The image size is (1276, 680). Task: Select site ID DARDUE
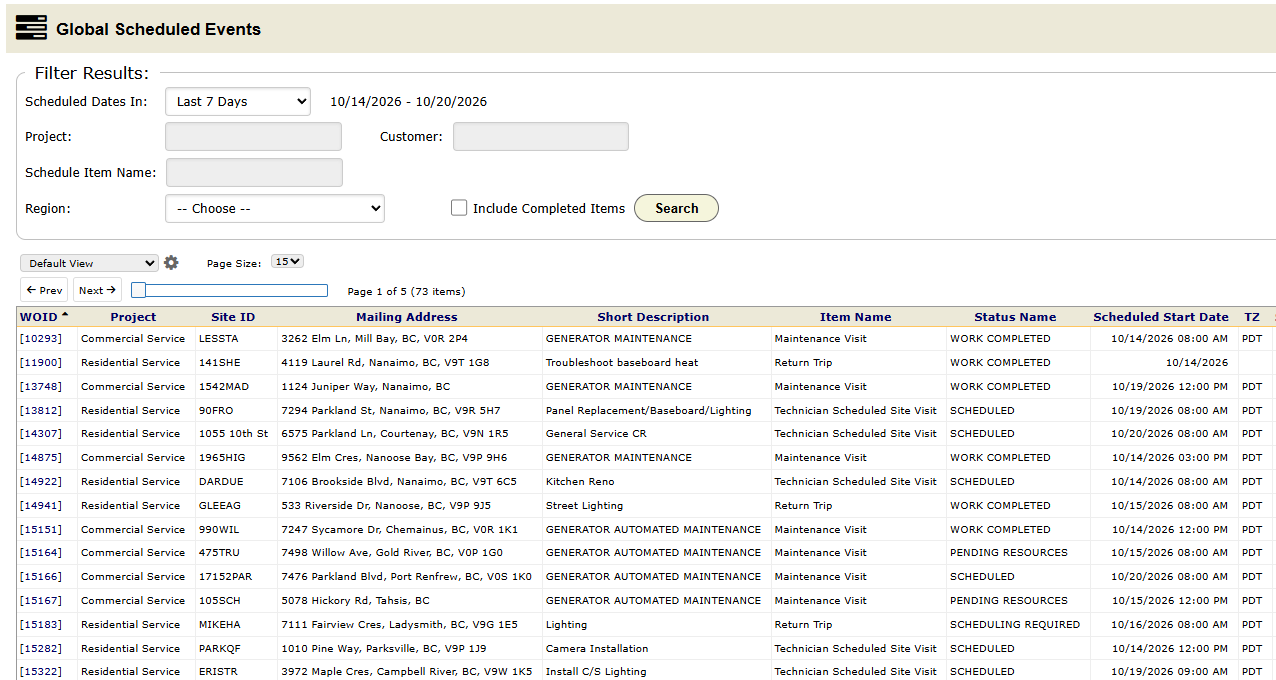tap(221, 481)
